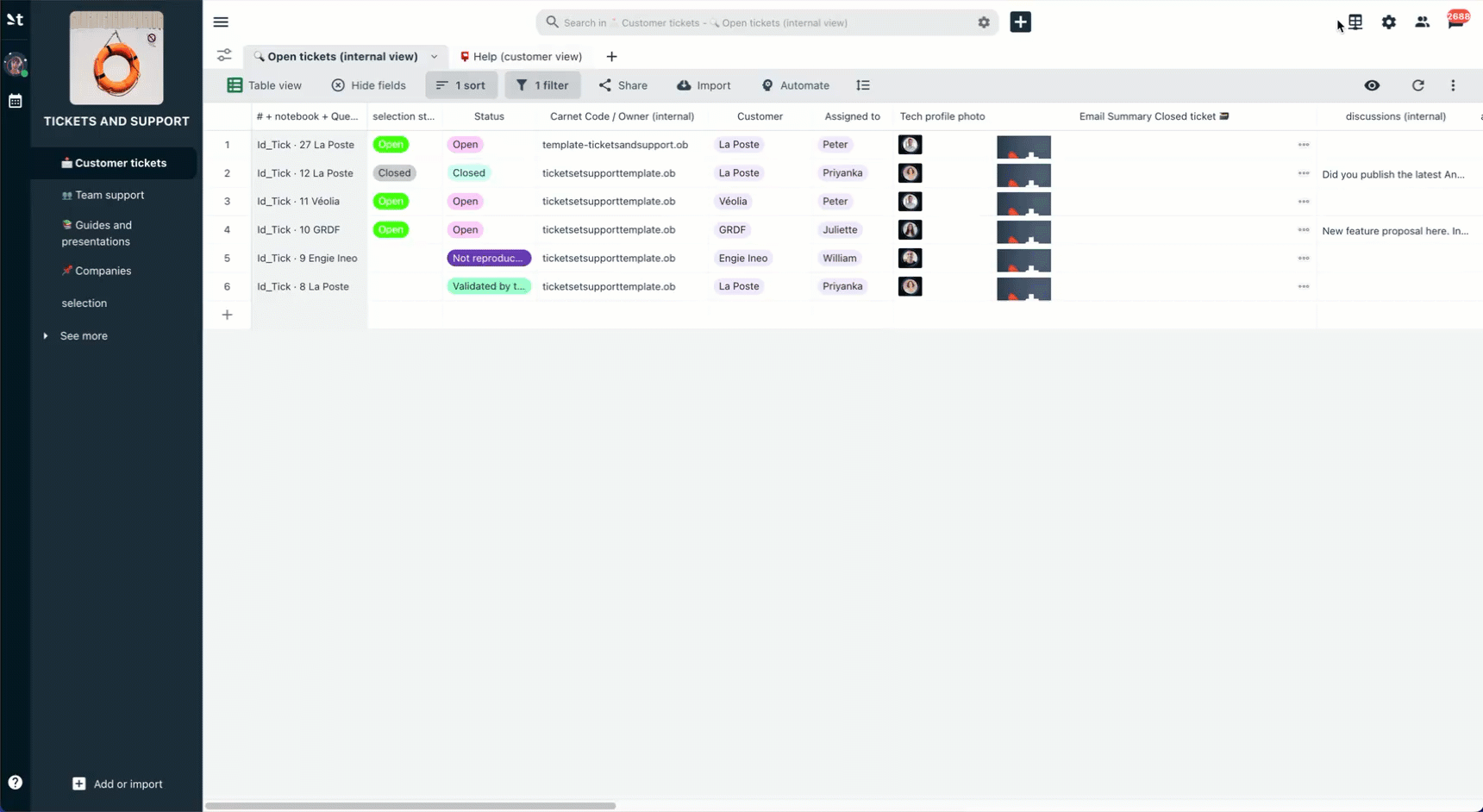Open ellipsis menu for row 6
Screen dimensions: 1483x812
1304,287
